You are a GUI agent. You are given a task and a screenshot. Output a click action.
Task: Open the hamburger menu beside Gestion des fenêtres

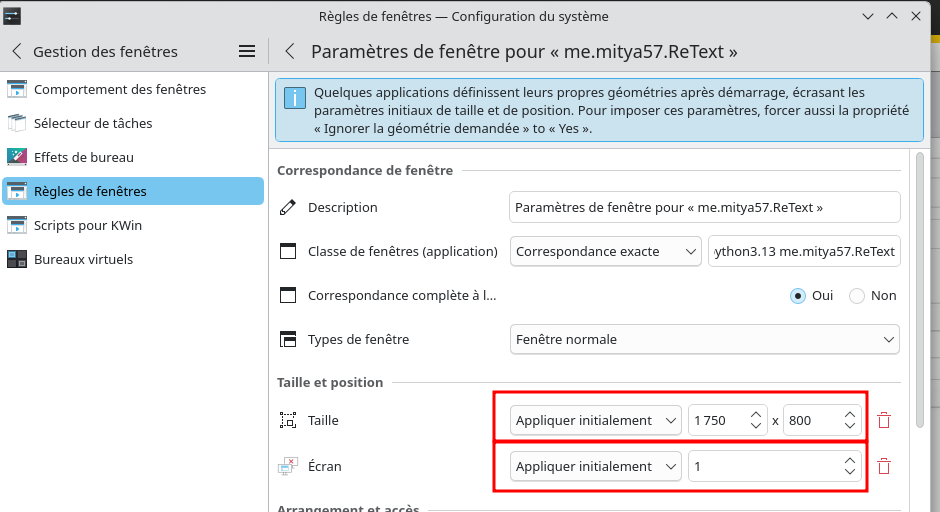pos(247,51)
